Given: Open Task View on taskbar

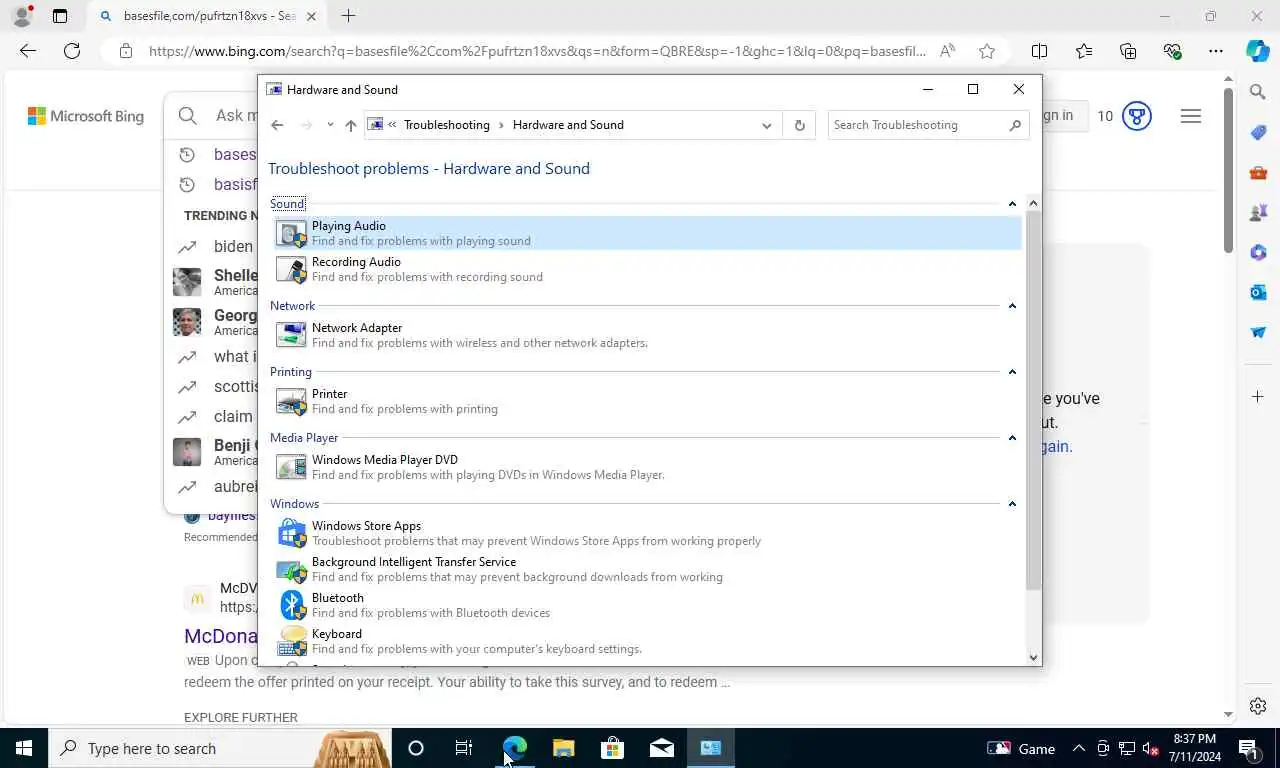Looking at the screenshot, I should point(464,748).
